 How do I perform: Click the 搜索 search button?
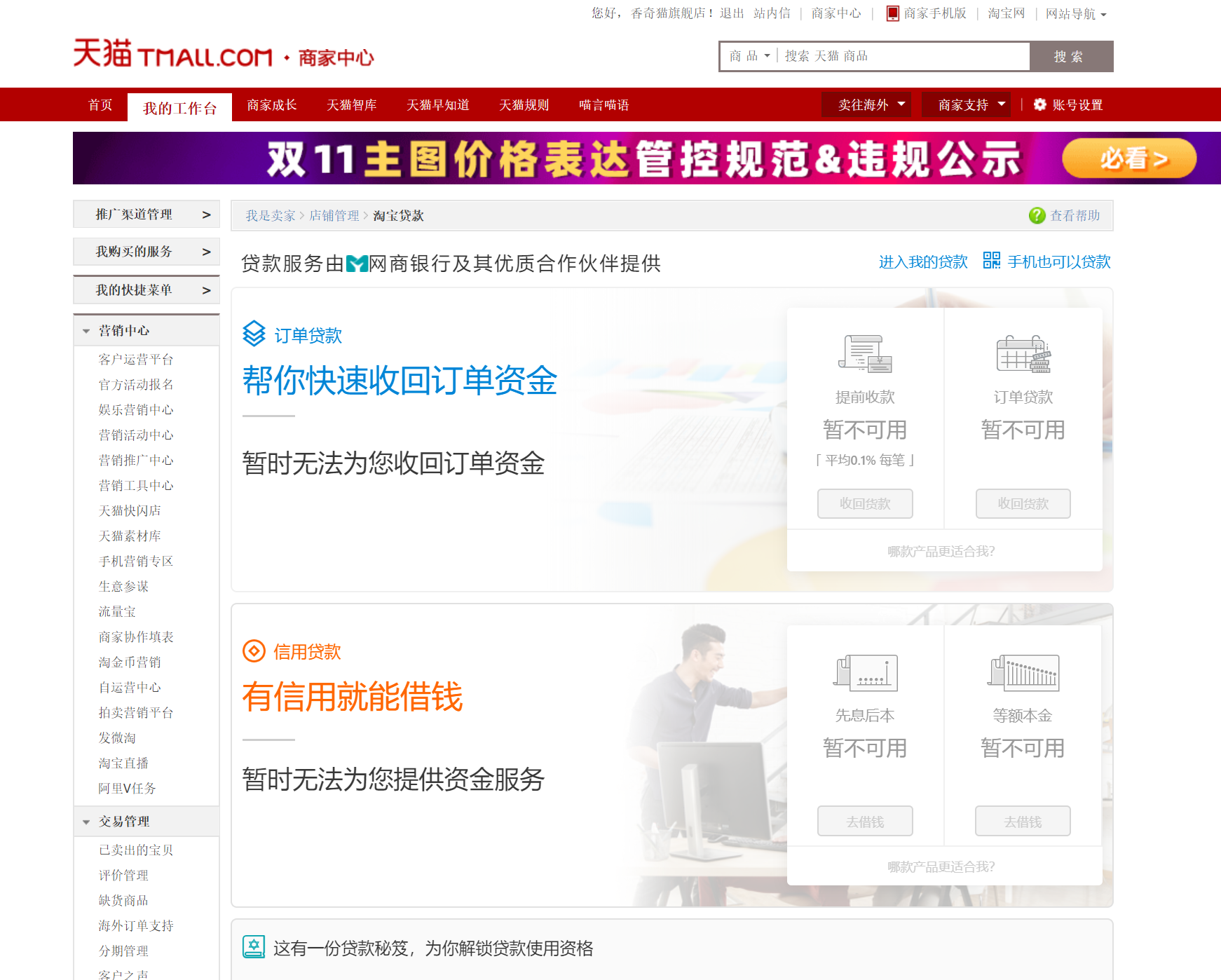(x=1071, y=56)
